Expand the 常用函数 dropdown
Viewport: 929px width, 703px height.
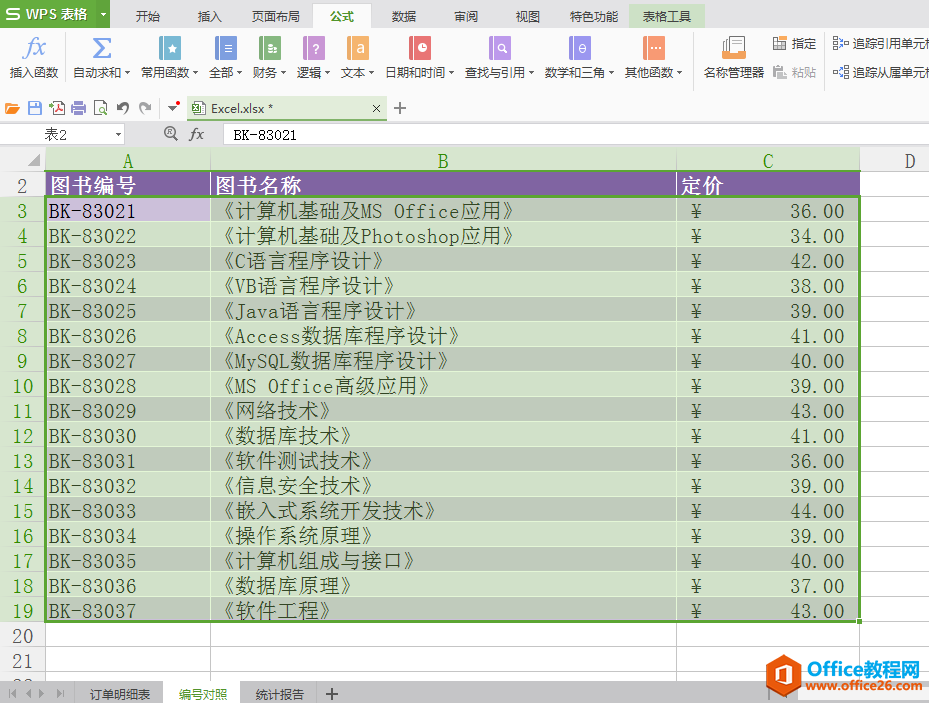195,73
